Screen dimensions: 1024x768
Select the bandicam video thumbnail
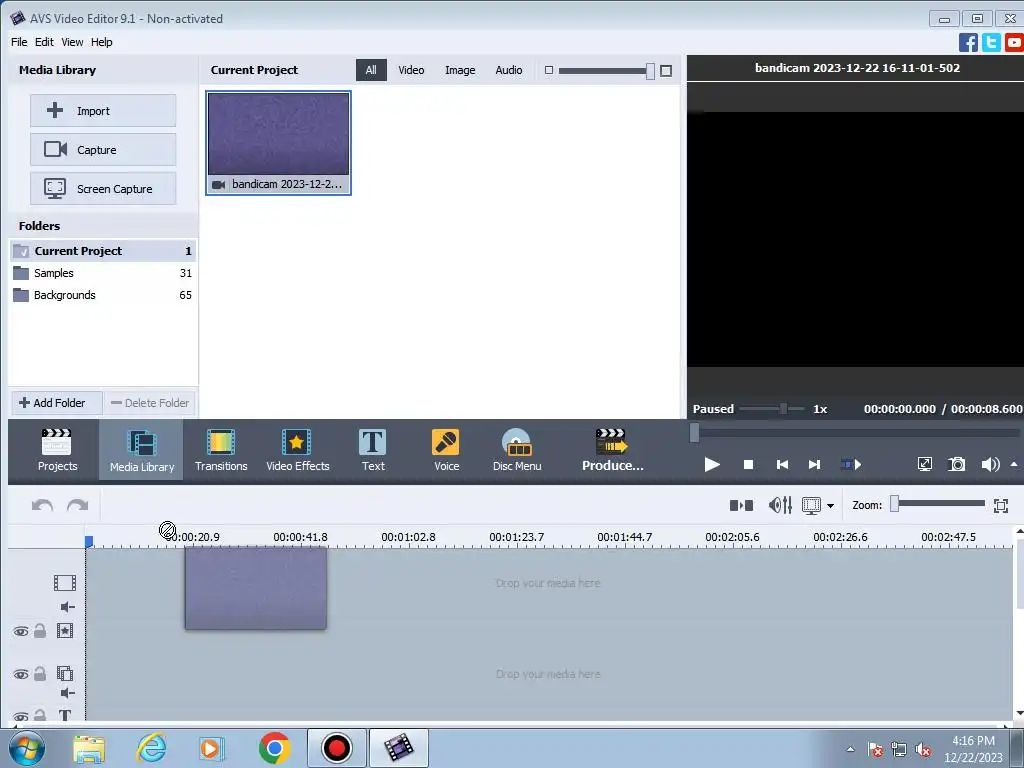click(x=279, y=143)
